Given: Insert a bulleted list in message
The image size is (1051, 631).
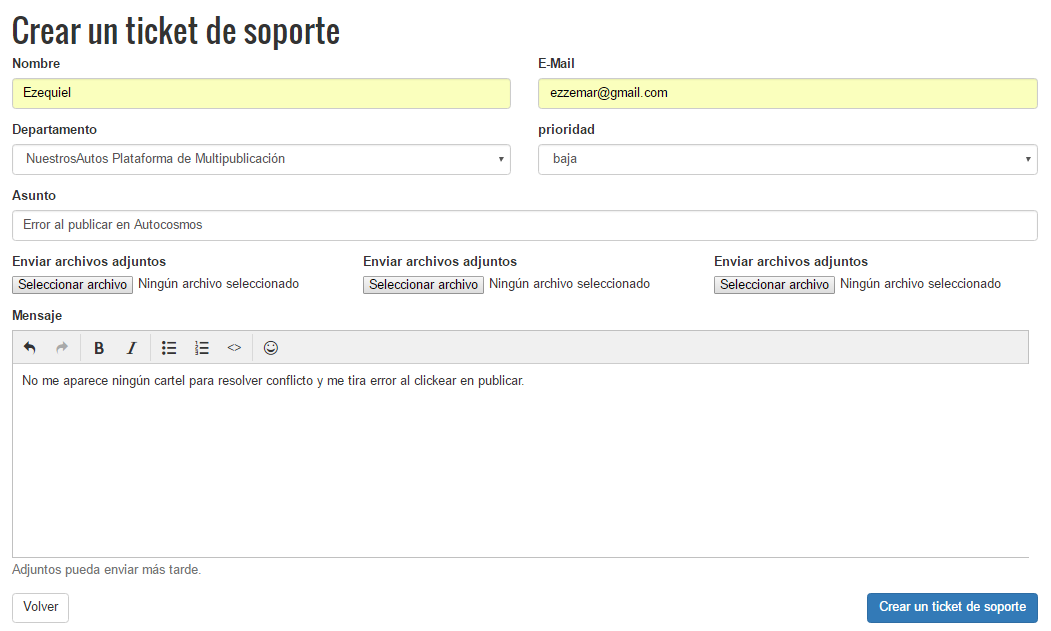Looking at the screenshot, I should pyautogui.click(x=169, y=348).
